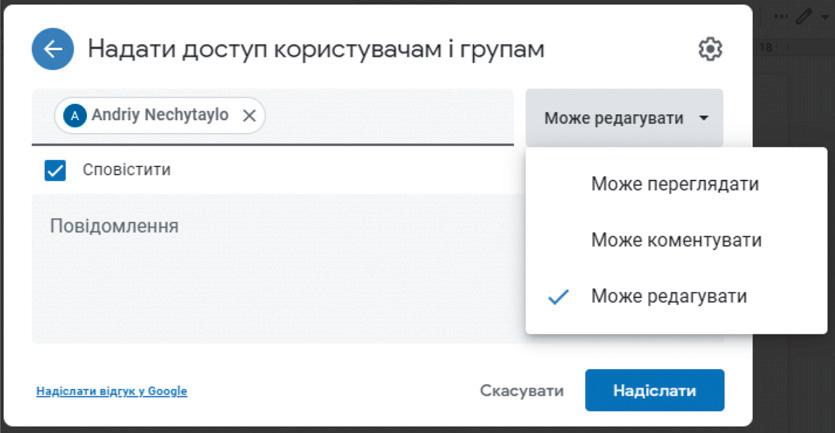Expand the dimmed arrow beside pencil icon
Viewport: 835px width, 433px height.
824,16
